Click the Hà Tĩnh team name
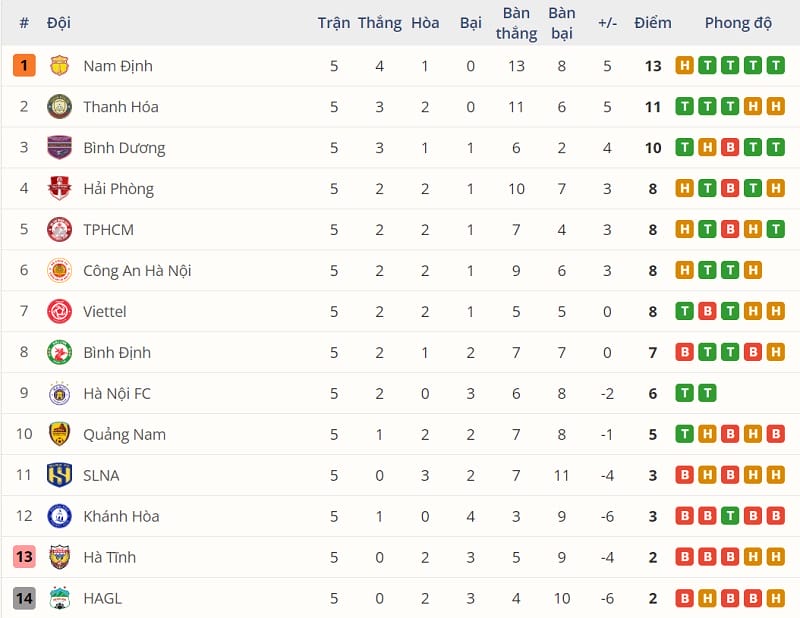800x618 pixels. click(109, 557)
